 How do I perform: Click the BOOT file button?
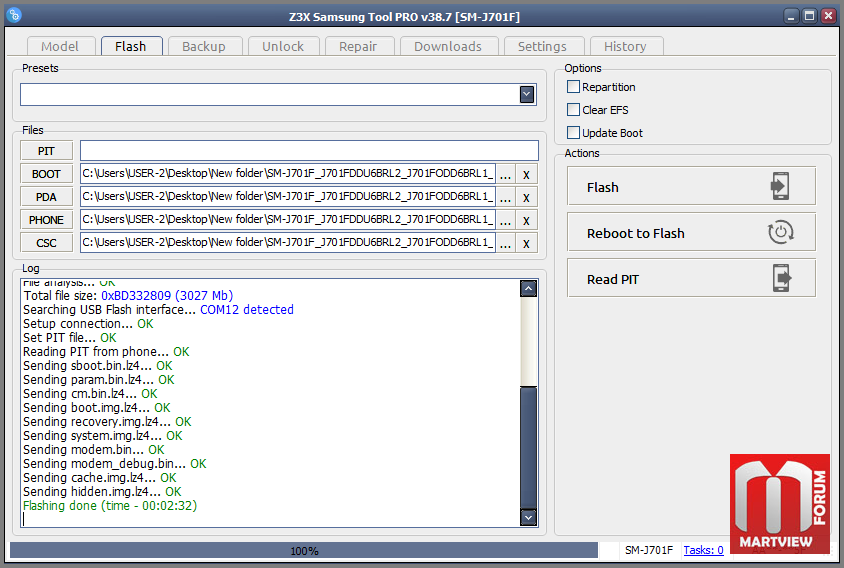[46, 174]
